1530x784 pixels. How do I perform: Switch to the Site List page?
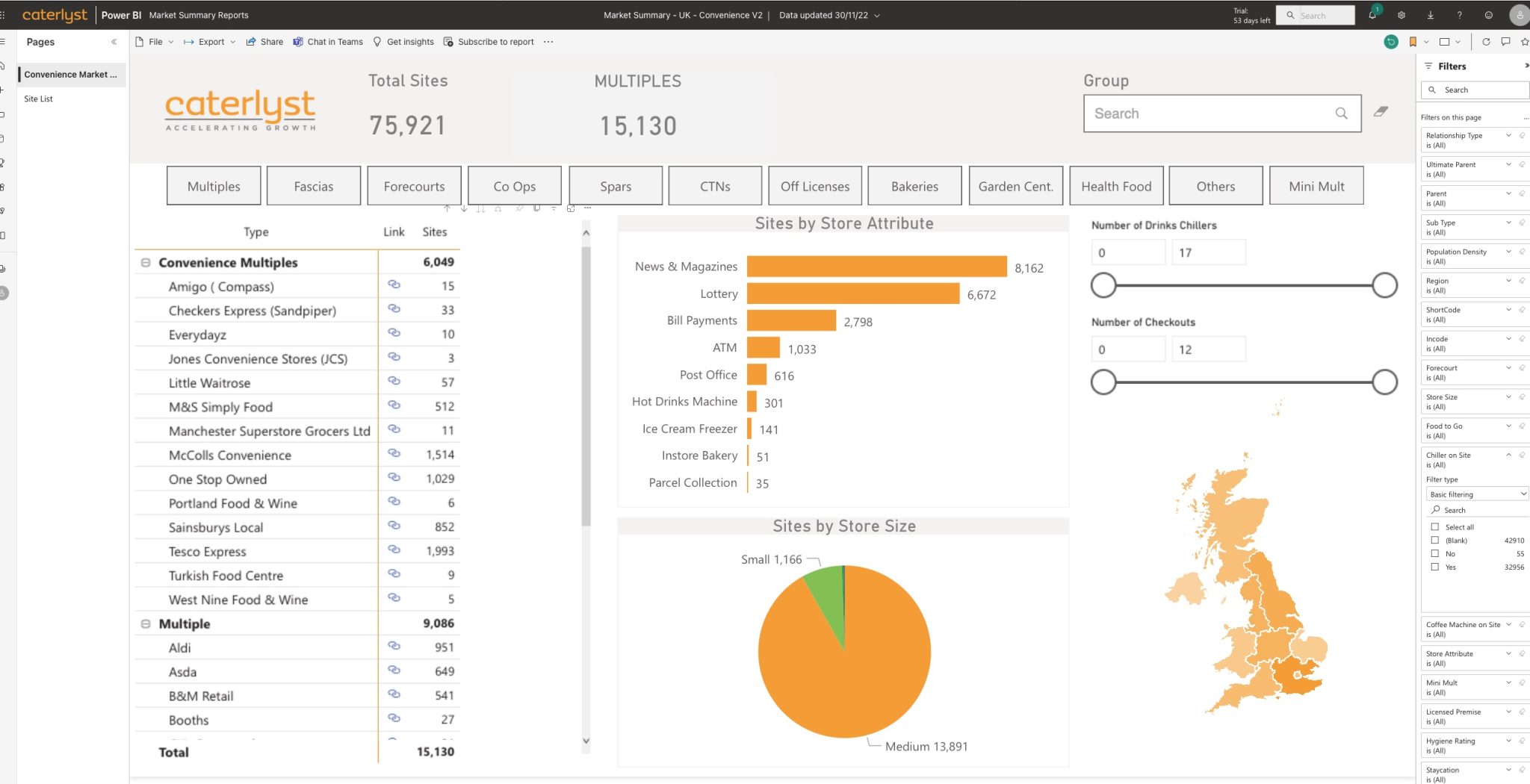(38, 98)
